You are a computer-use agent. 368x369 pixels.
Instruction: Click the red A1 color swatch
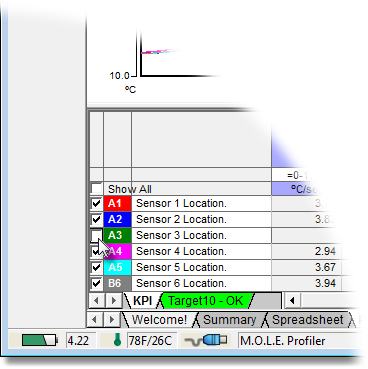(117, 203)
